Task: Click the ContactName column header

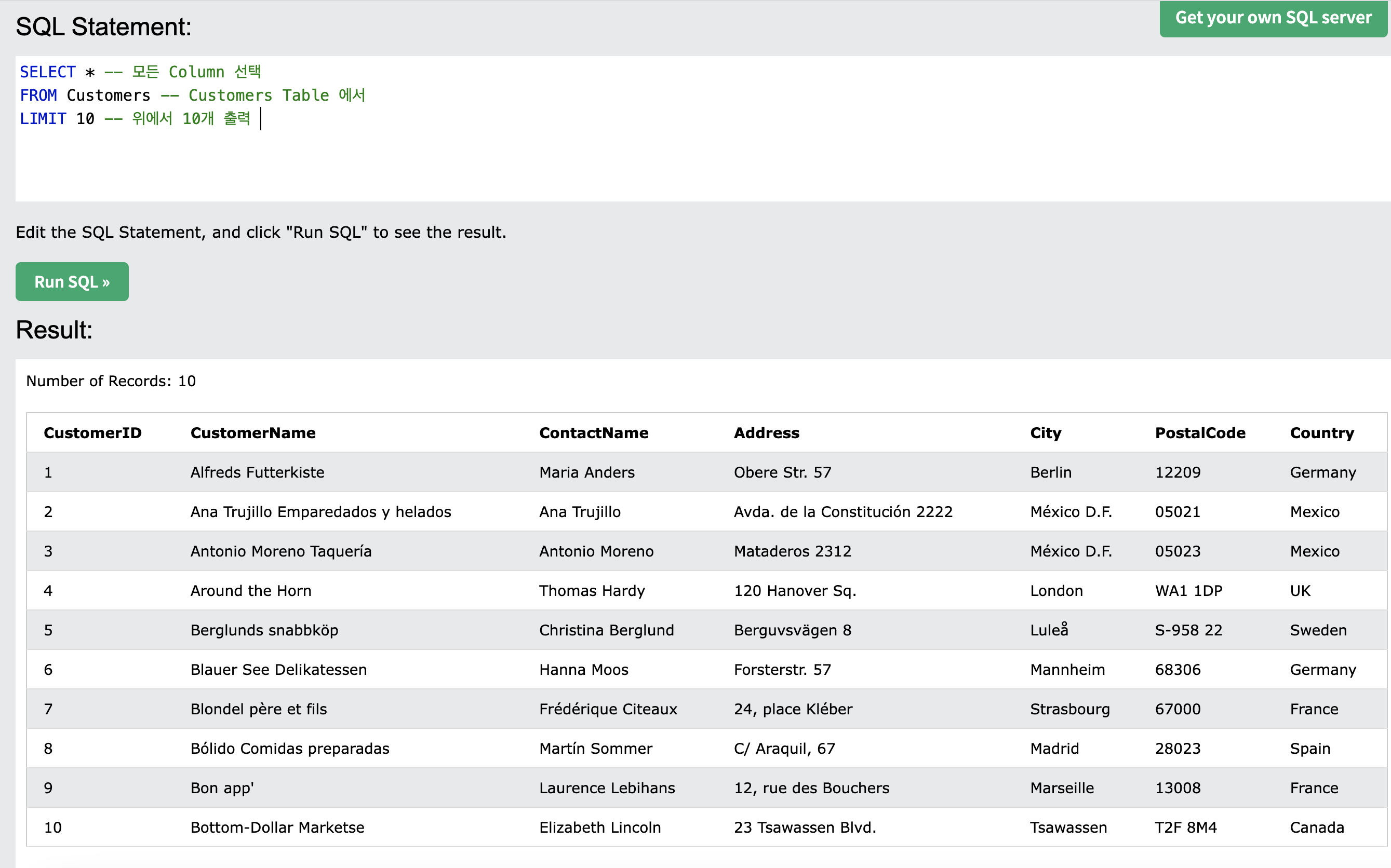Action: tap(593, 433)
